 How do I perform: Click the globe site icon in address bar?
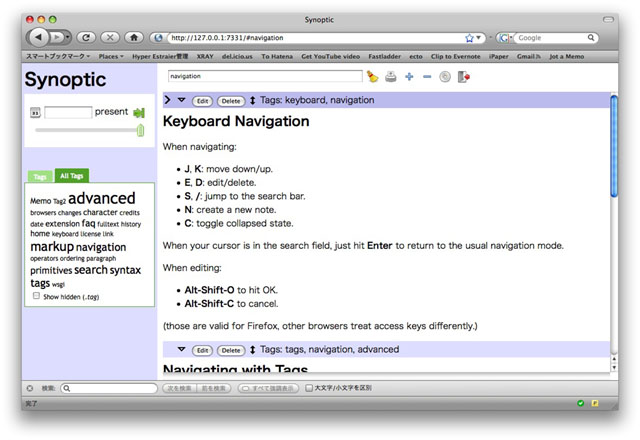(158, 38)
